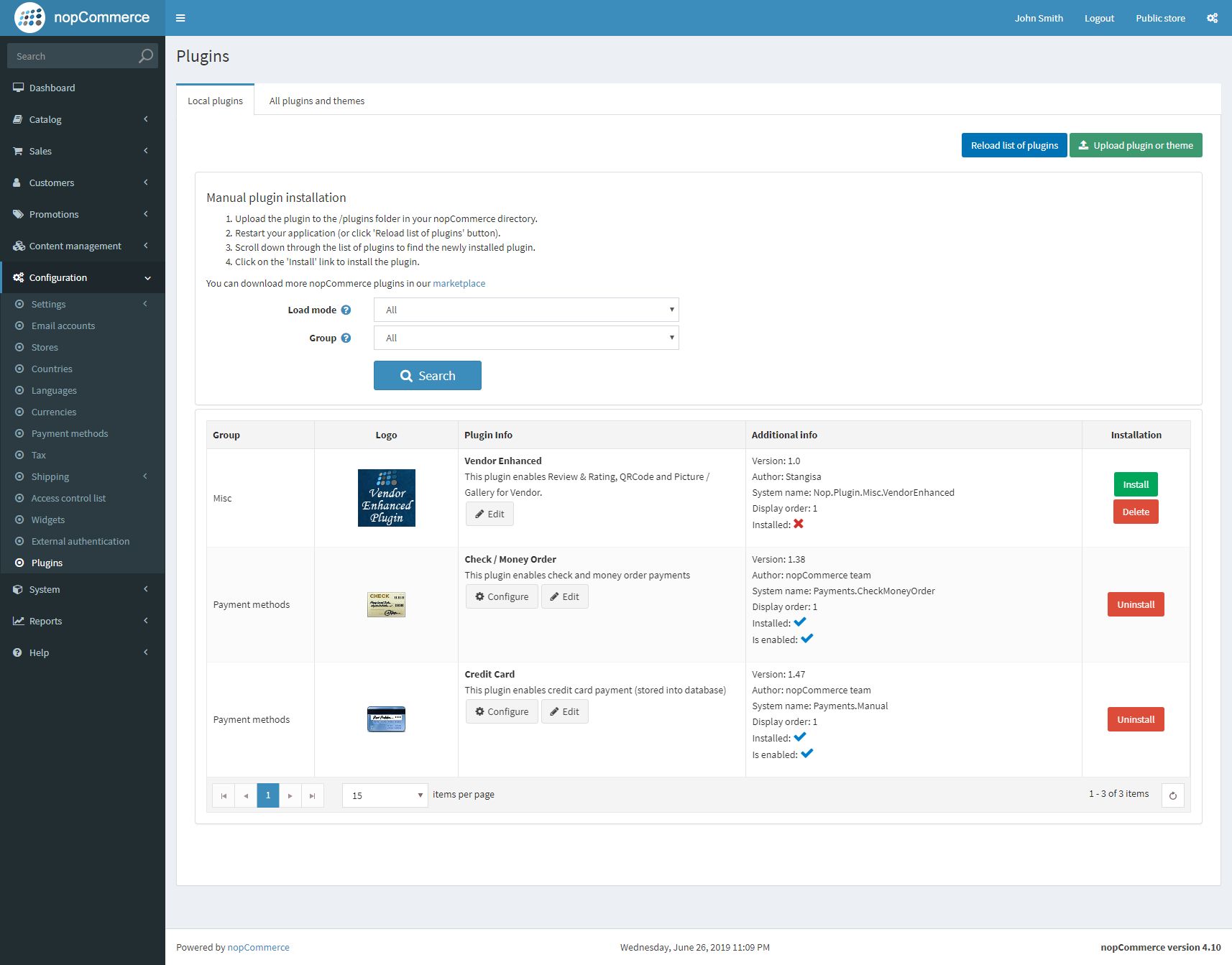Click the sidebar Search input field

click(72, 56)
